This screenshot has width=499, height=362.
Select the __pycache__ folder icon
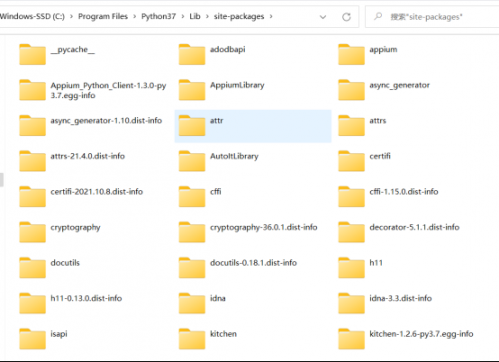point(32,54)
